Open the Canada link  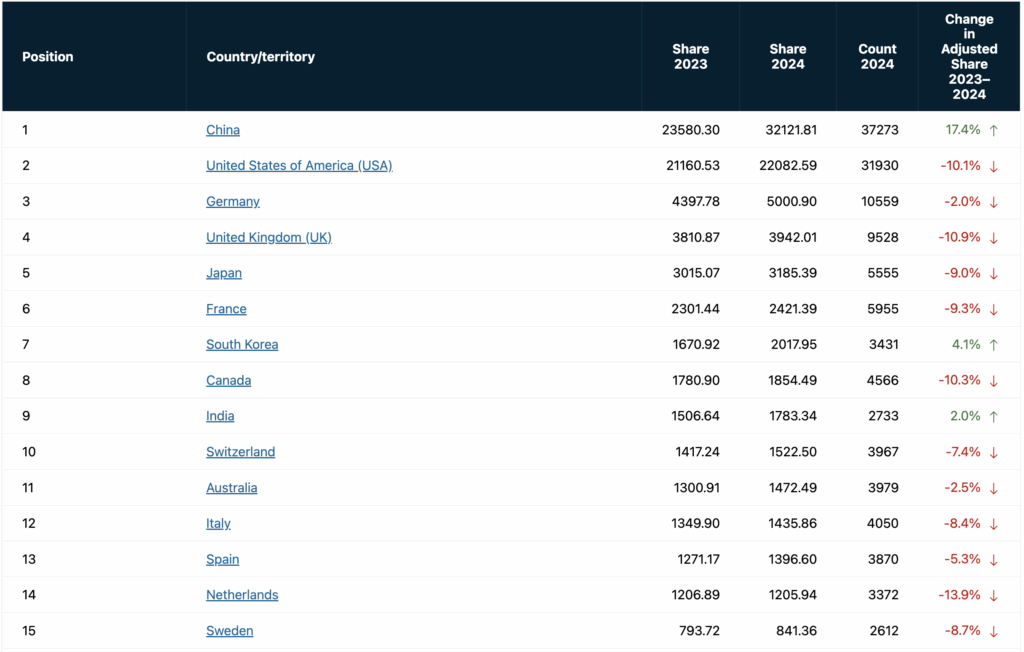(228, 381)
